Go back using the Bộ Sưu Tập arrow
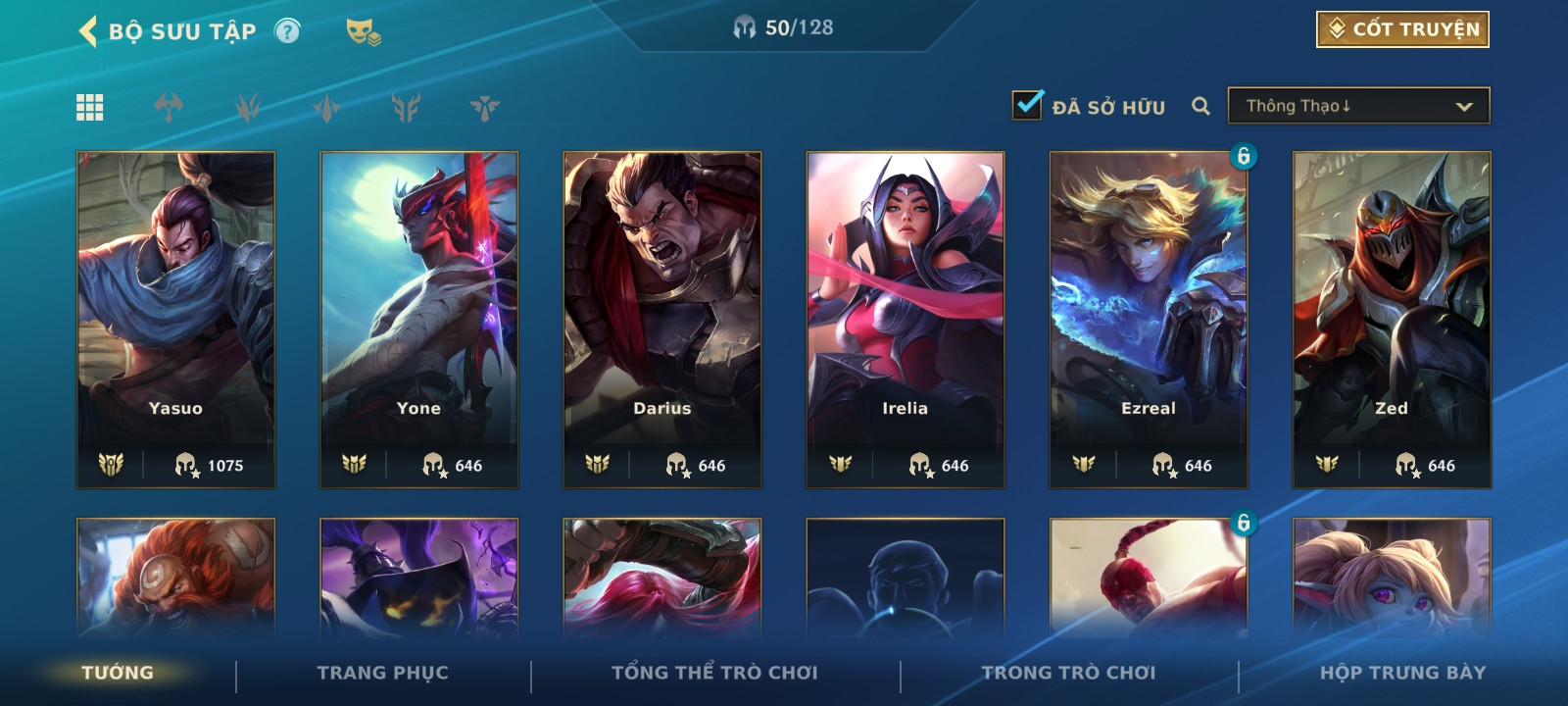Viewport: 1568px width, 706px height. point(88,31)
